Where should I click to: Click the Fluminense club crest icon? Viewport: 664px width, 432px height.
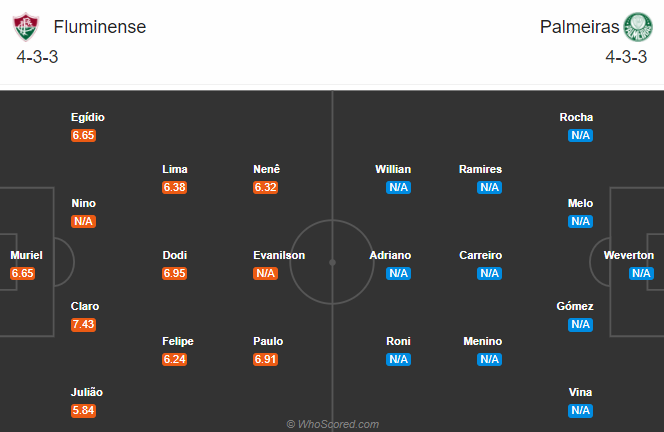click(x=26, y=27)
